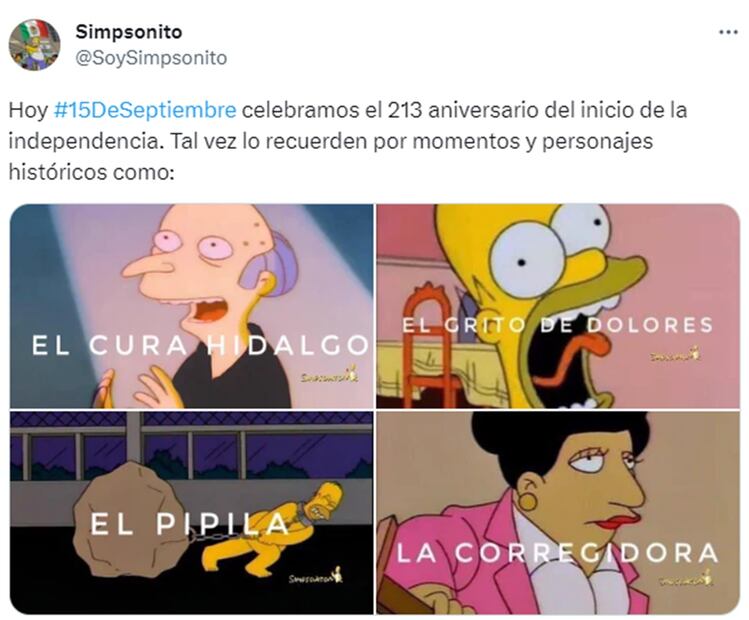
Task: Click the EL GRITO DE DOLORES caption
Action: (x=557, y=325)
